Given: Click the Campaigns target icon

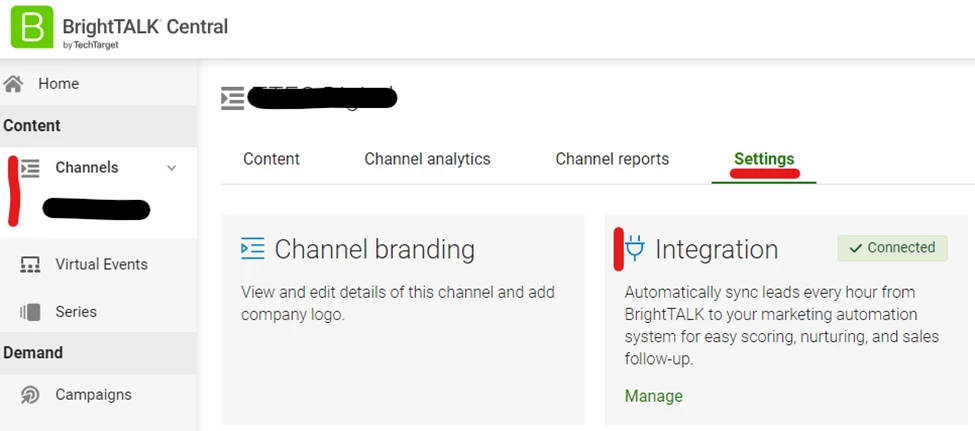Looking at the screenshot, I should (x=30, y=395).
